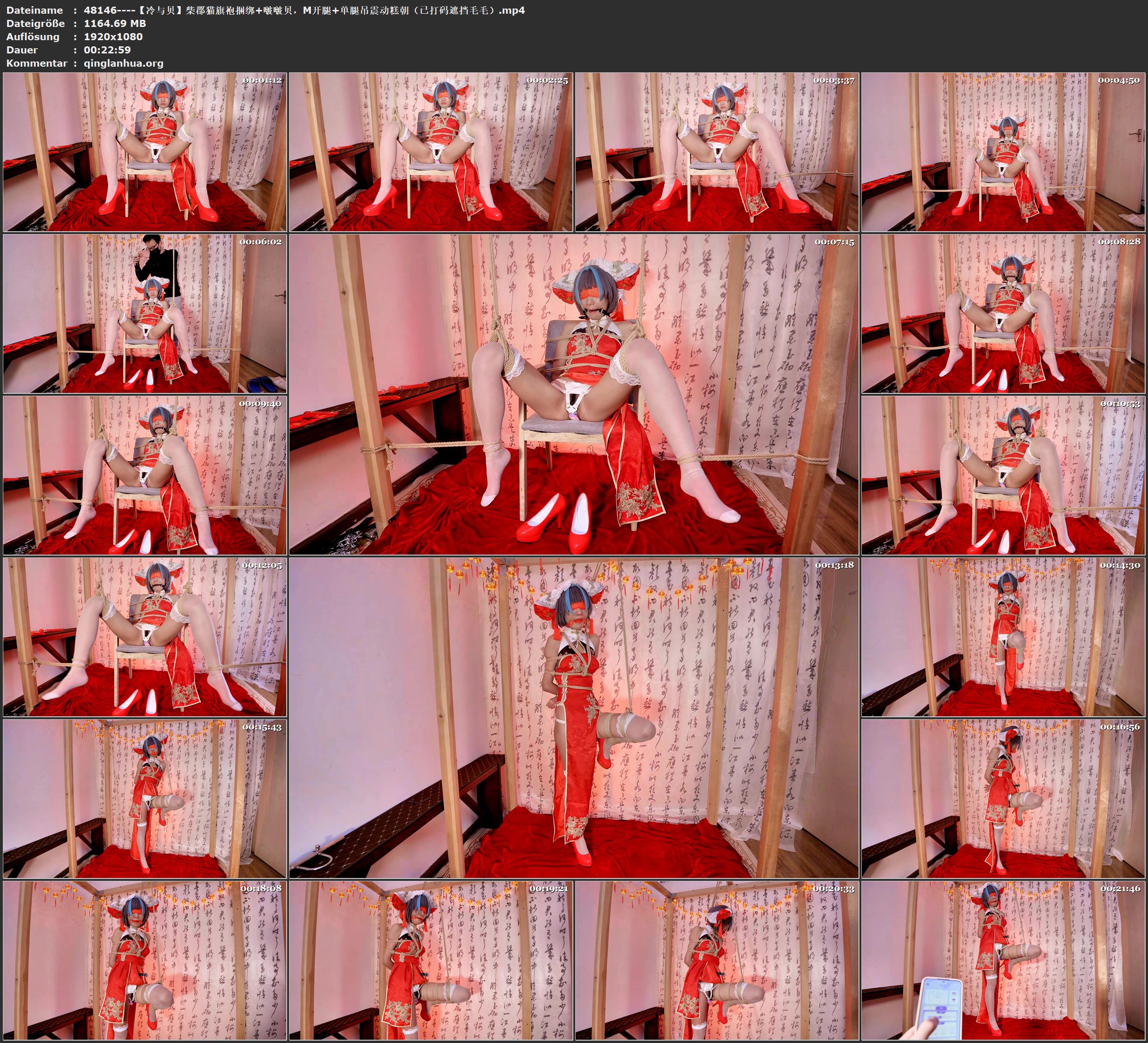Open the thumbnail marked 00:08:28

(1003, 313)
